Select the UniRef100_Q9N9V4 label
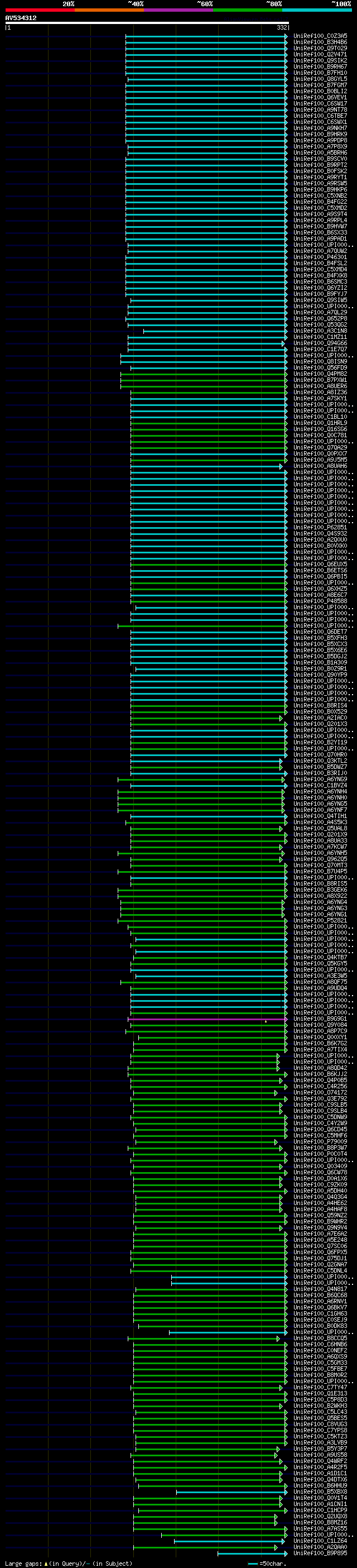Viewport: 357px width, 1568px height. point(321,1228)
